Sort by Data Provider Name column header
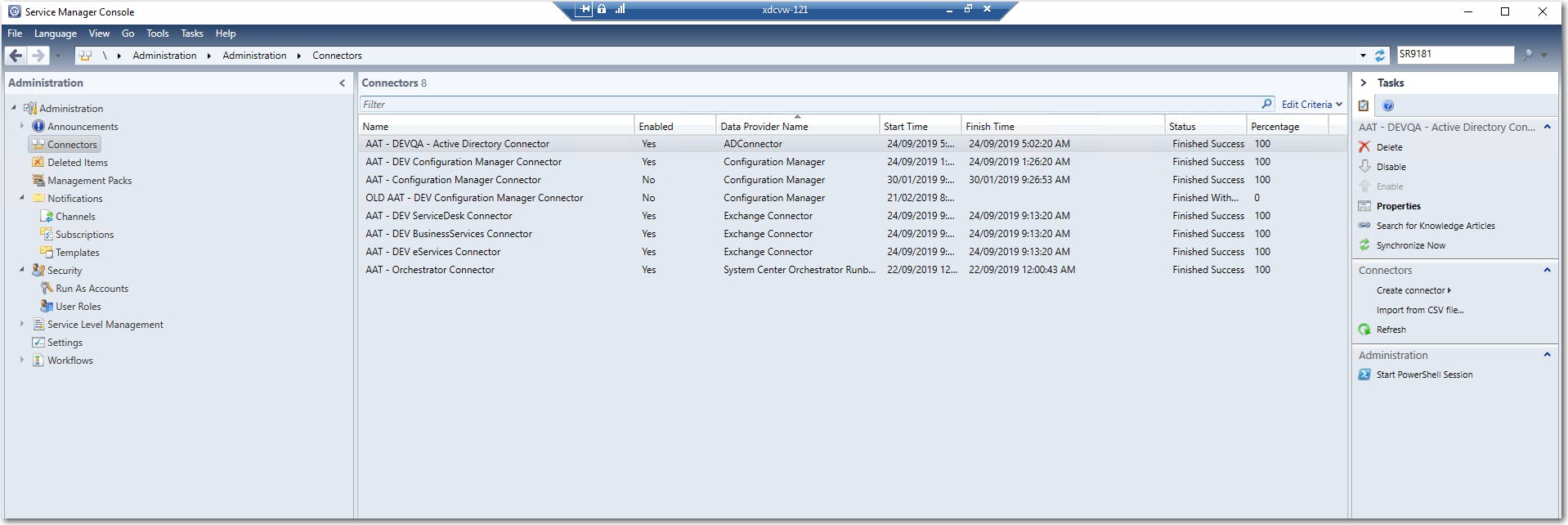The width and height of the screenshot is (1568, 525). click(x=797, y=126)
